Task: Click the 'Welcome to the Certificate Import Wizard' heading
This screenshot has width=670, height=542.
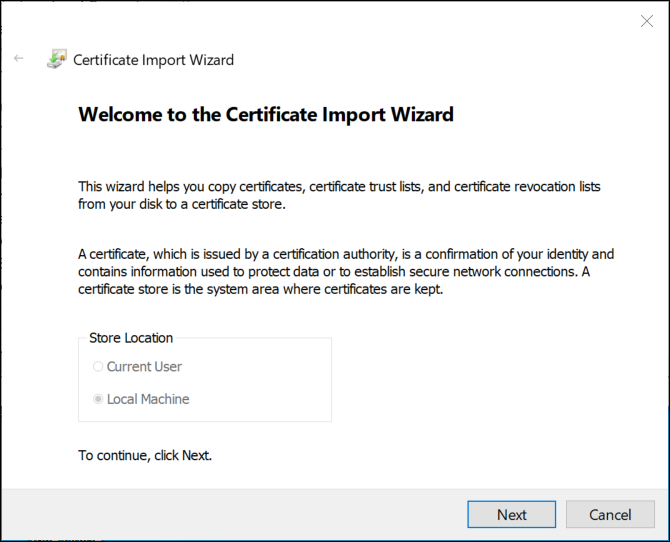Action: pyautogui.click(x=266, y=114)
